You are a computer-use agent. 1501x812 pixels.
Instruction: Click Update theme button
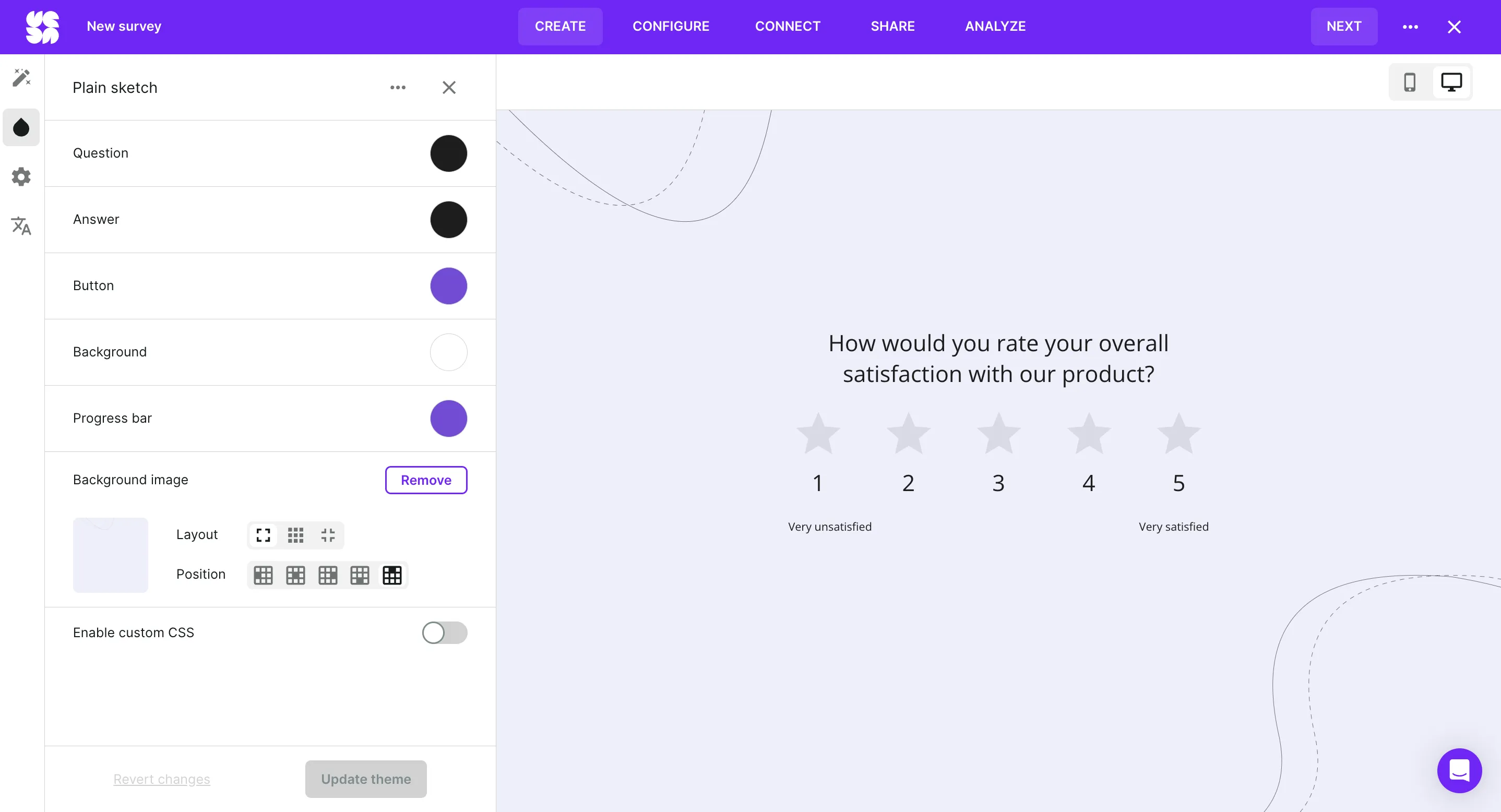coord(365,778)
